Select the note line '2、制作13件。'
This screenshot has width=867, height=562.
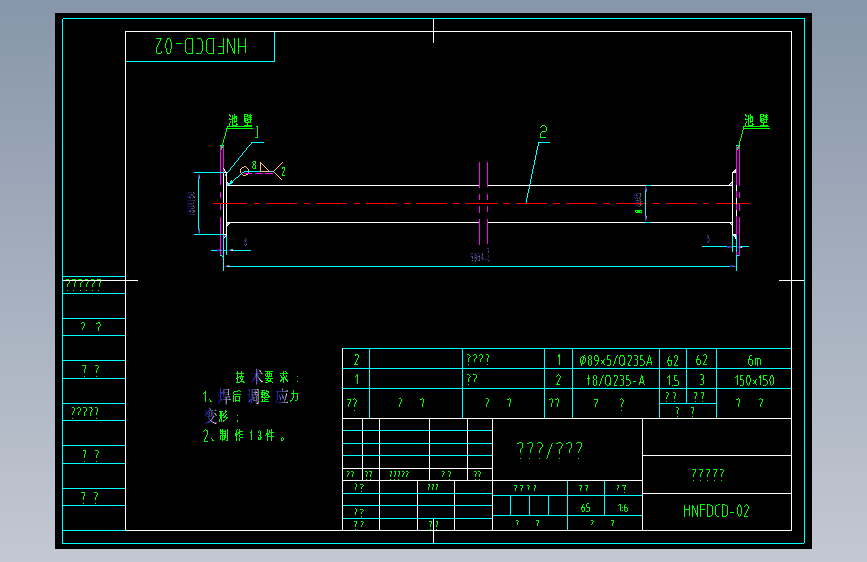(244, 435)
